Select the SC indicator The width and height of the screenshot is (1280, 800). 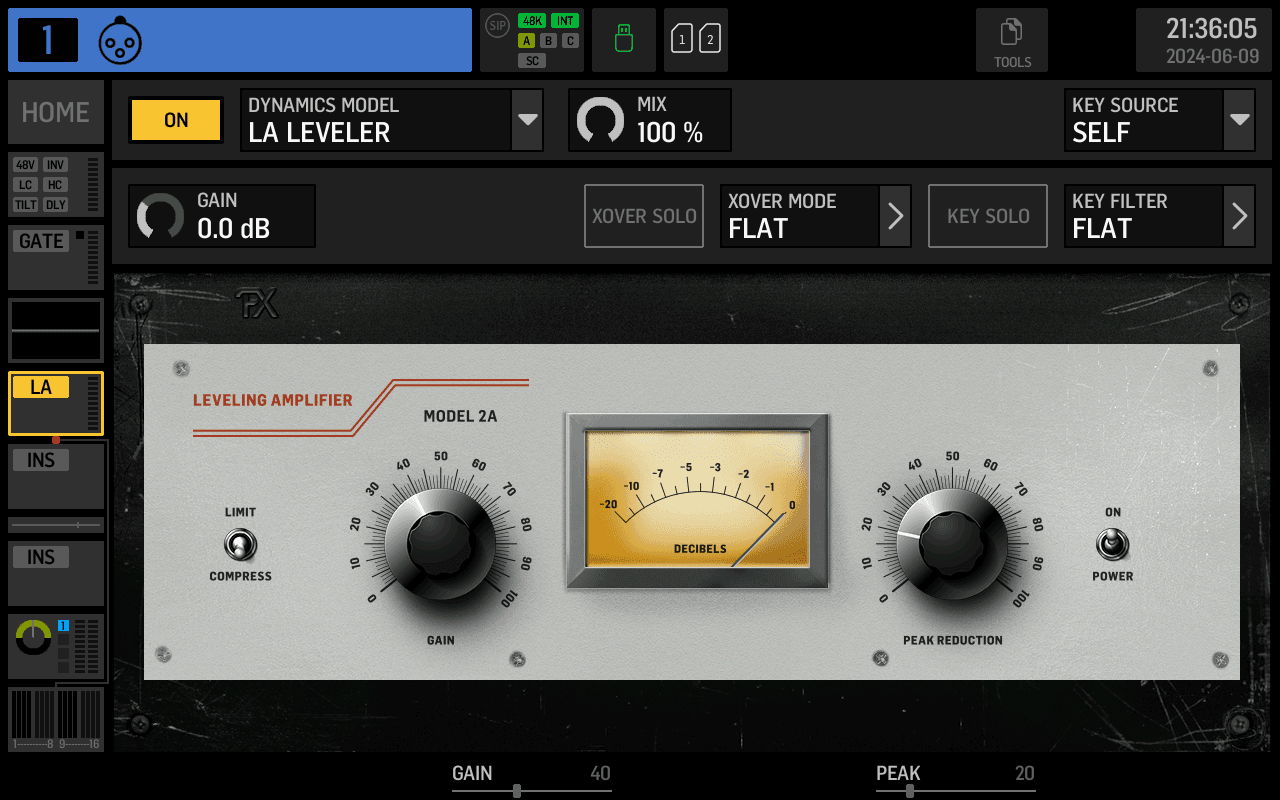(x=532, y=61)
